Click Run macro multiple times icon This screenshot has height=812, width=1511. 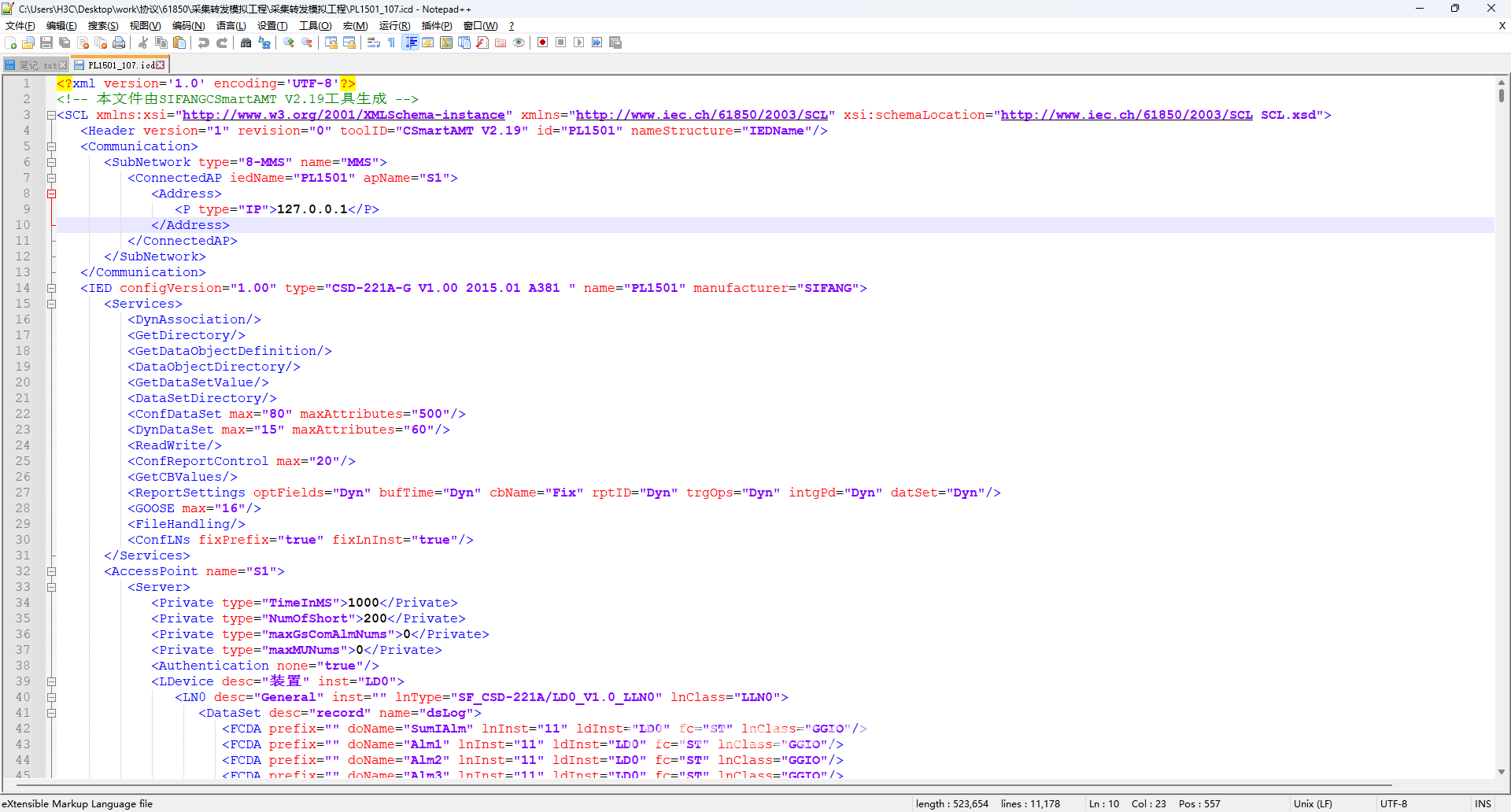coord(597,42)
